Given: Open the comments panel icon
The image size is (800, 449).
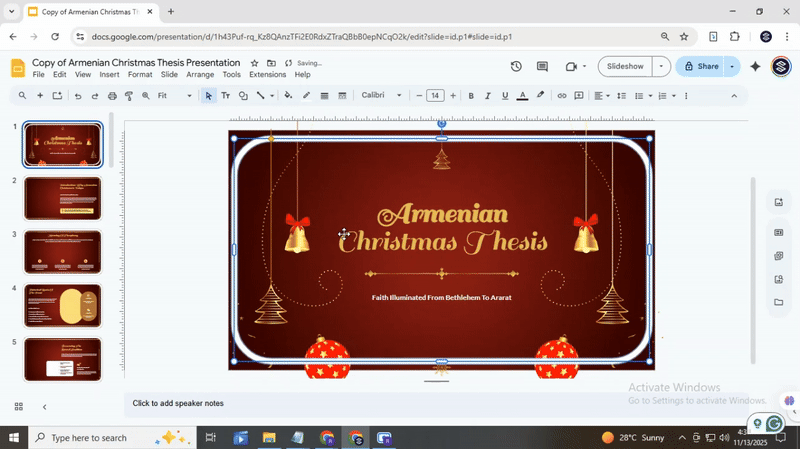Looking at the screenshot, I should click(543, 66).
